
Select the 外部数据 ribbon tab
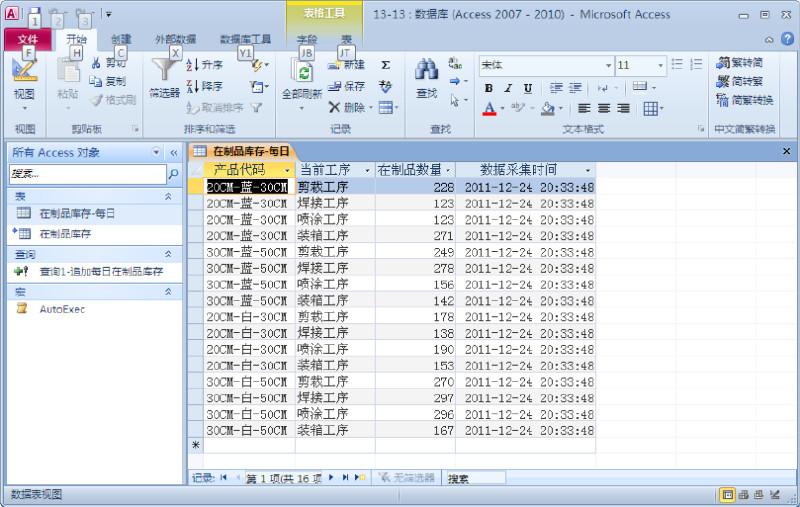(176, 39)
